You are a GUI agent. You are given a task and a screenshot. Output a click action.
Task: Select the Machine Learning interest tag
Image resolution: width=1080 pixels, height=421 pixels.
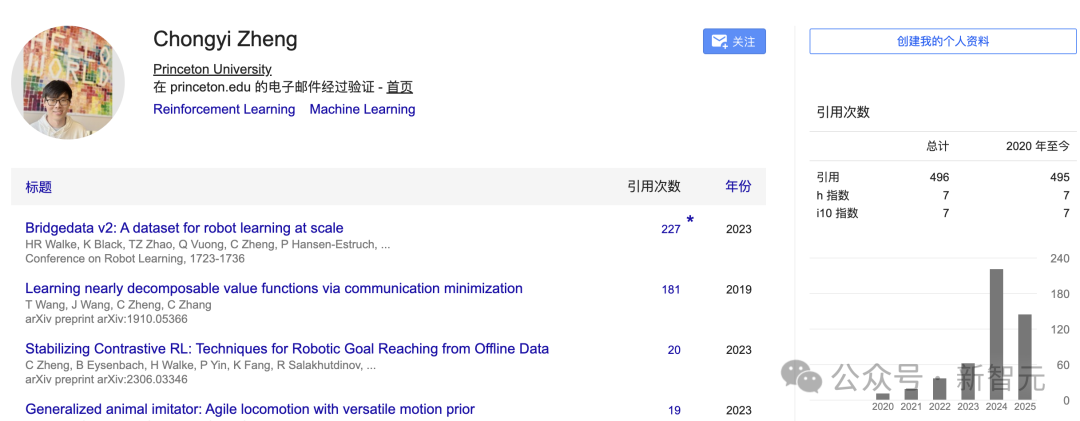(362, 109)
